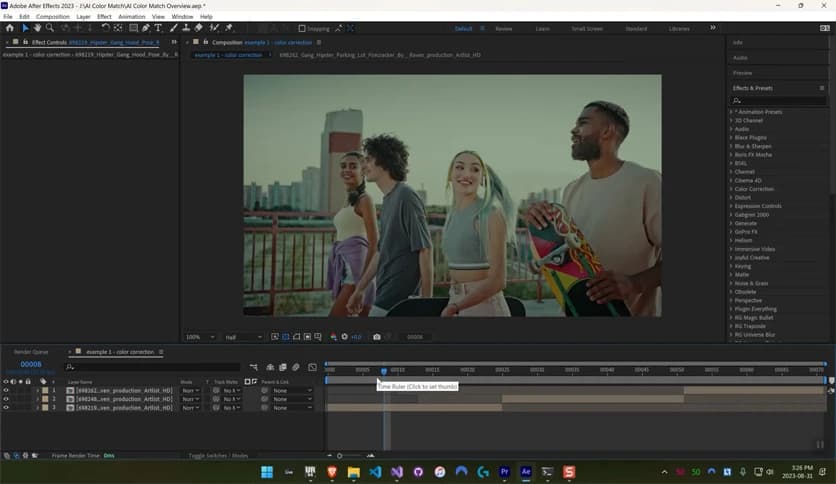Open the Graph Editor icon
836x484 pixels.
[312, 367]
